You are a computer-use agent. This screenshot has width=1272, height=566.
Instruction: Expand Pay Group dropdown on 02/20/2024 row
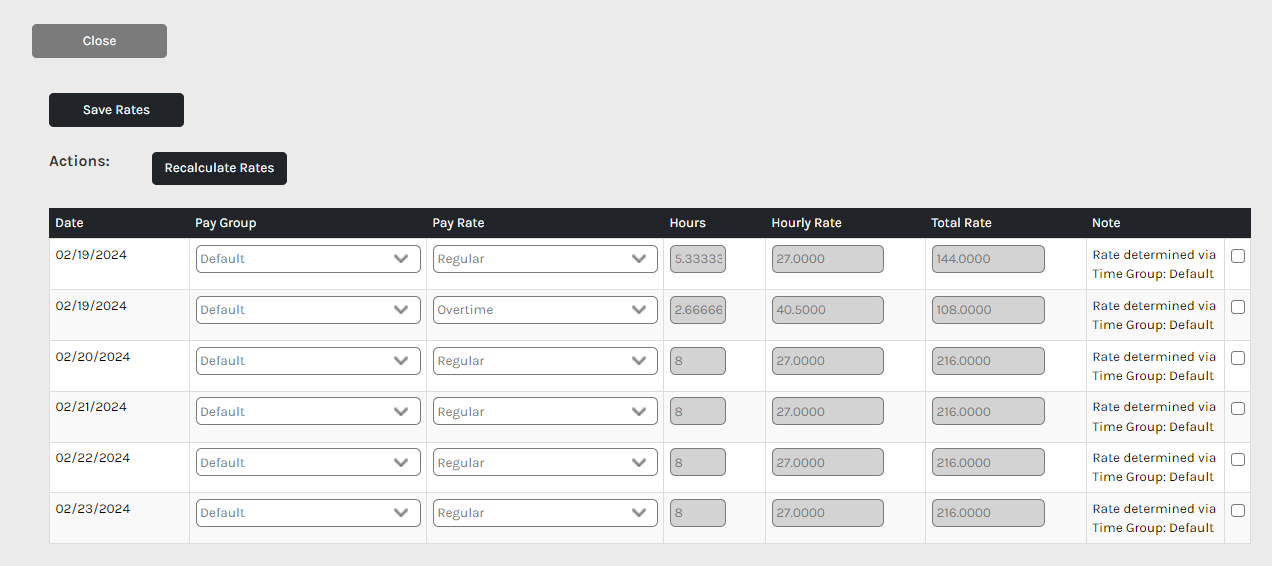[x=308, y=361]
